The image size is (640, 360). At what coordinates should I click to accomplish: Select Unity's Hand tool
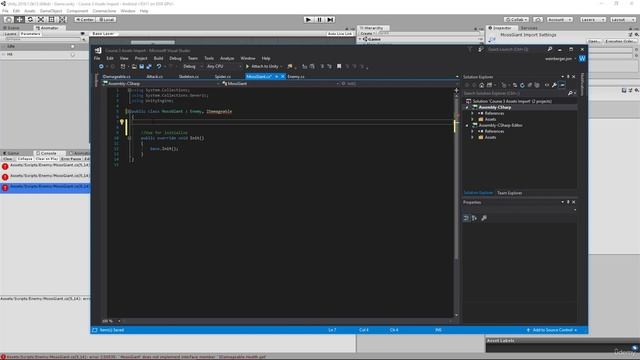point(9,19)
